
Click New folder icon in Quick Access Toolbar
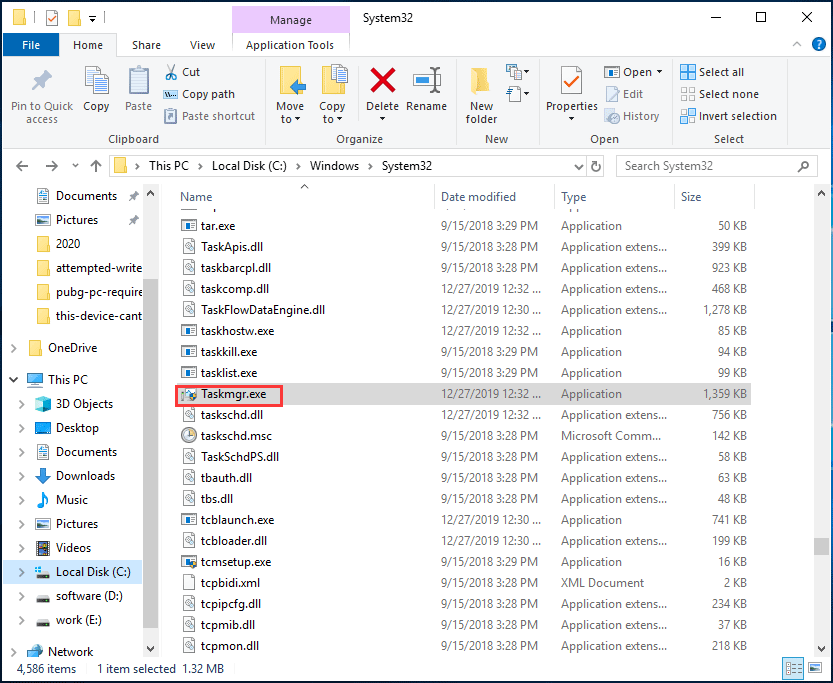click(x=74, y=19)
